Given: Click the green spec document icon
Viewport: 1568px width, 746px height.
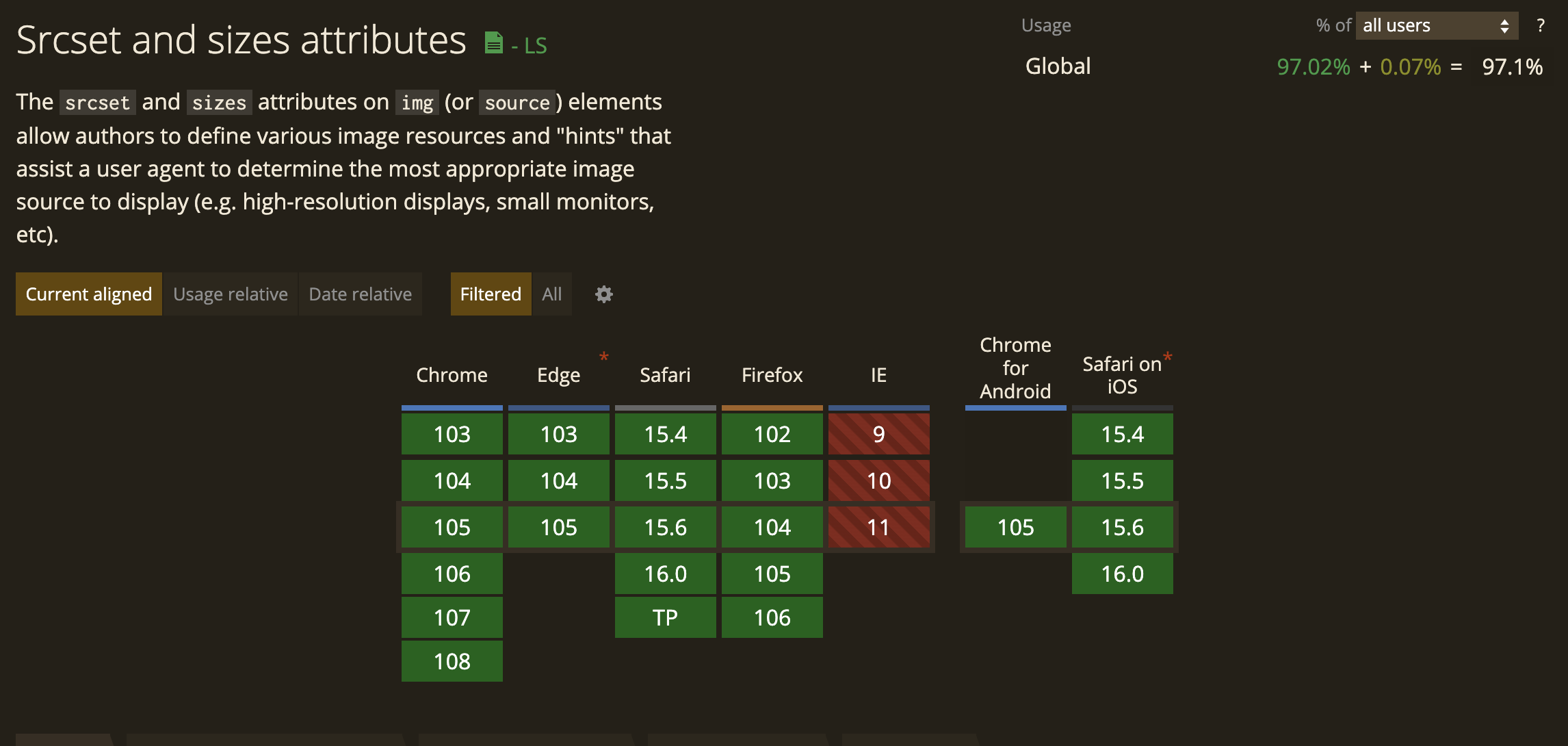Looking at the screenshot, I should pyautogui.click(x=493, y=43).
